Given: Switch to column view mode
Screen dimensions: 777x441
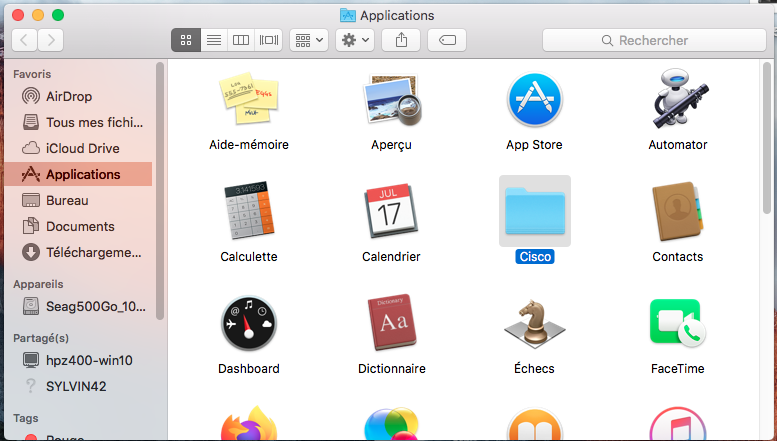Looking at the screenshot, I should pyautogui.click(x=240, y=40).
